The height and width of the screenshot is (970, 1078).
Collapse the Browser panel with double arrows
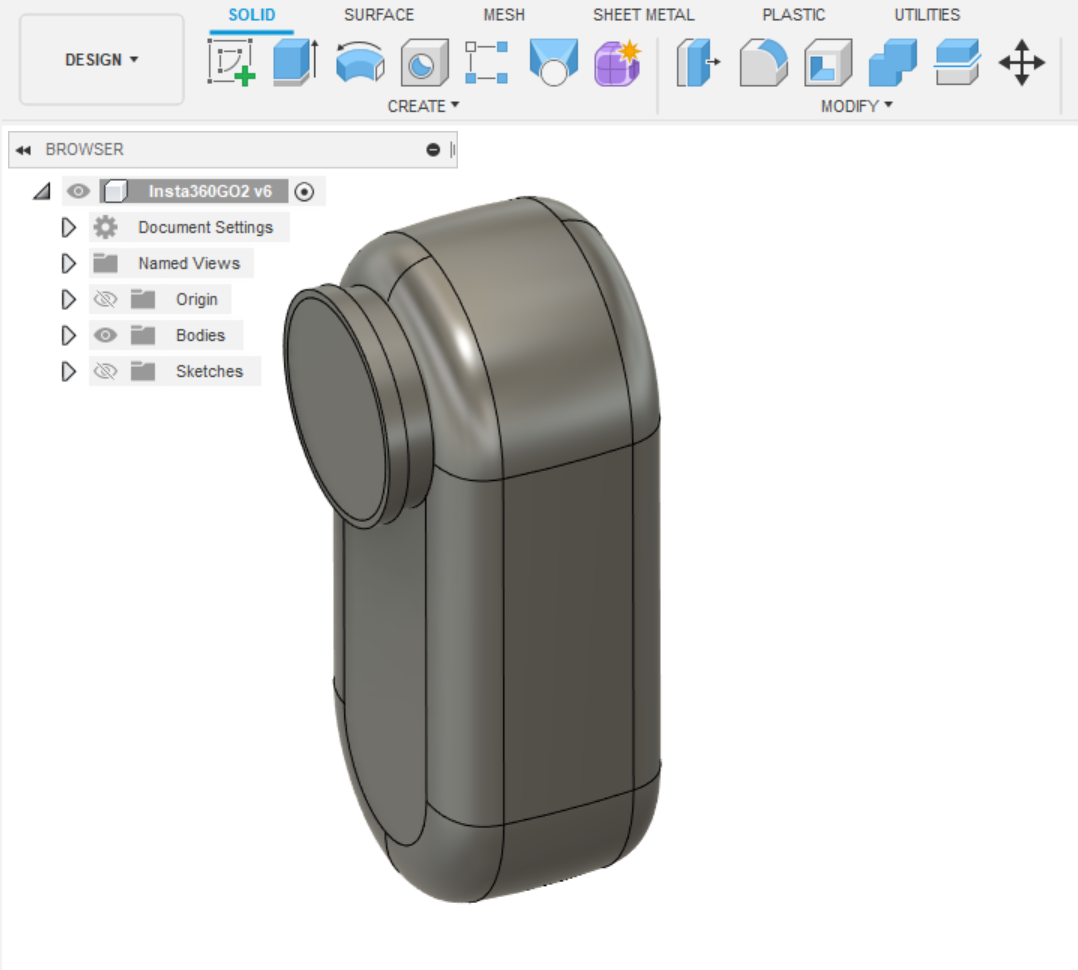click(24, 150)
